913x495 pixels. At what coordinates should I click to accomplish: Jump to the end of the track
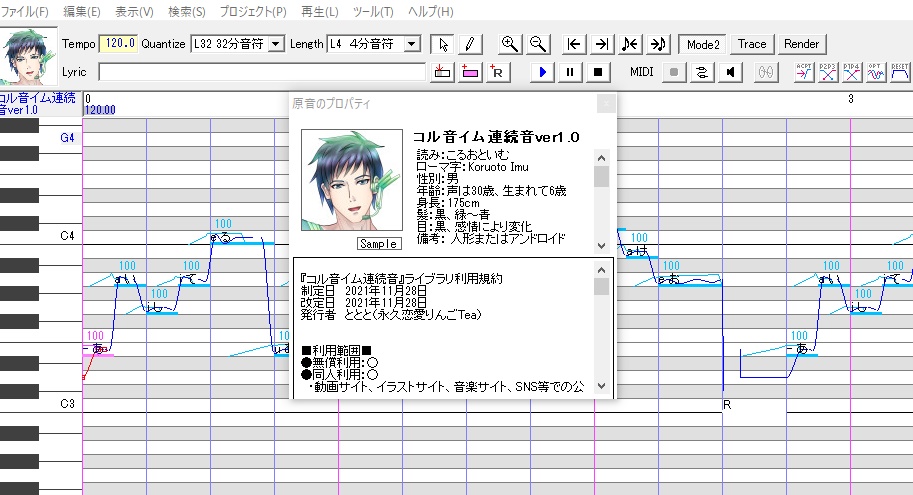tap(601, 44)
